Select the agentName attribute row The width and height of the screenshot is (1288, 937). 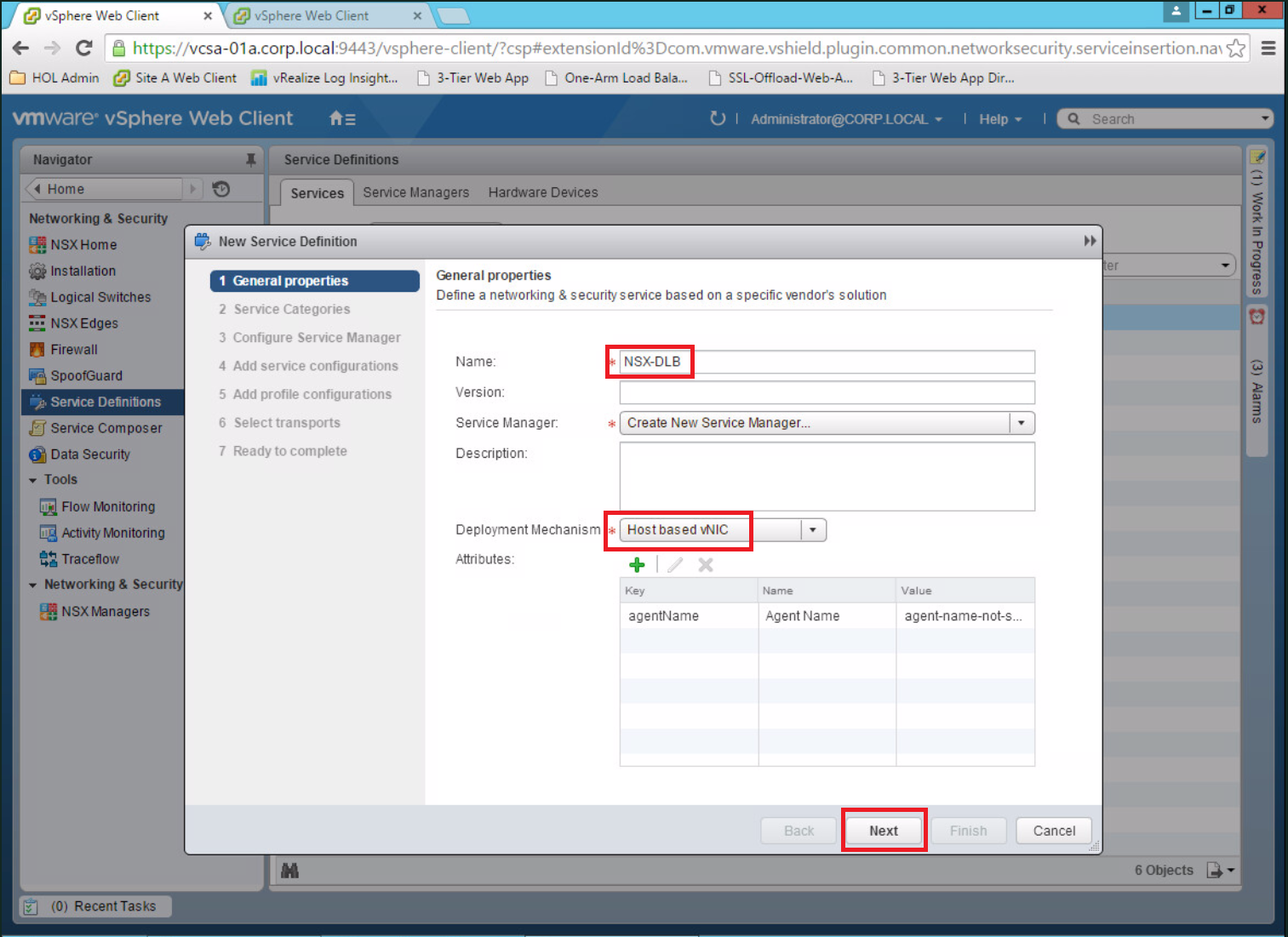pyautogui.click(x=827, y=615)
